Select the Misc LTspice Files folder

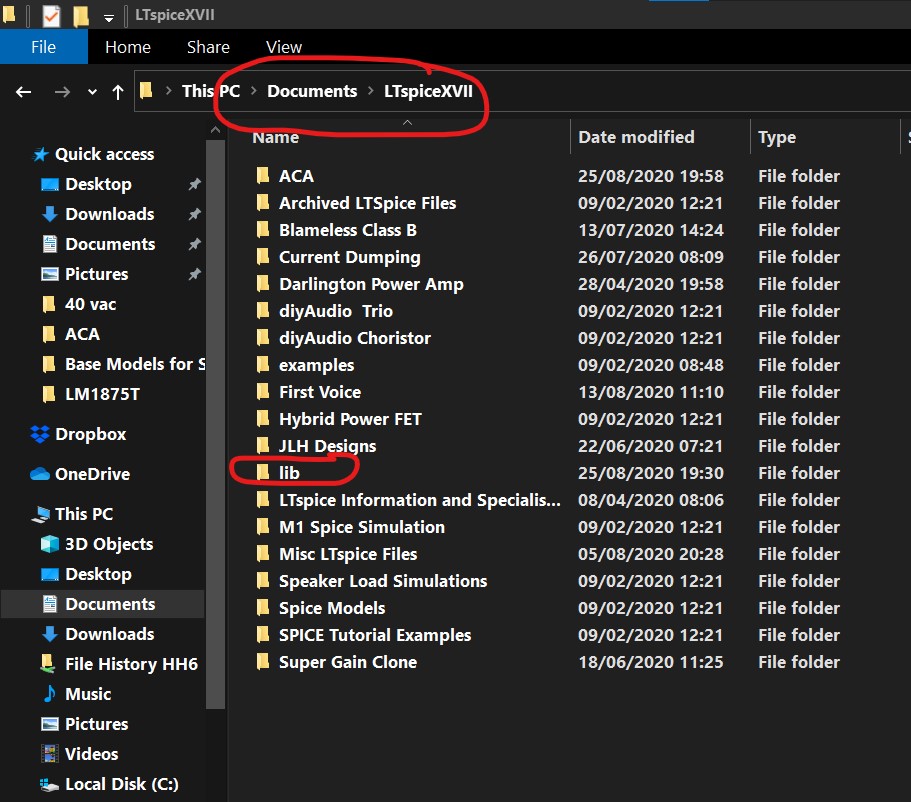336,554
